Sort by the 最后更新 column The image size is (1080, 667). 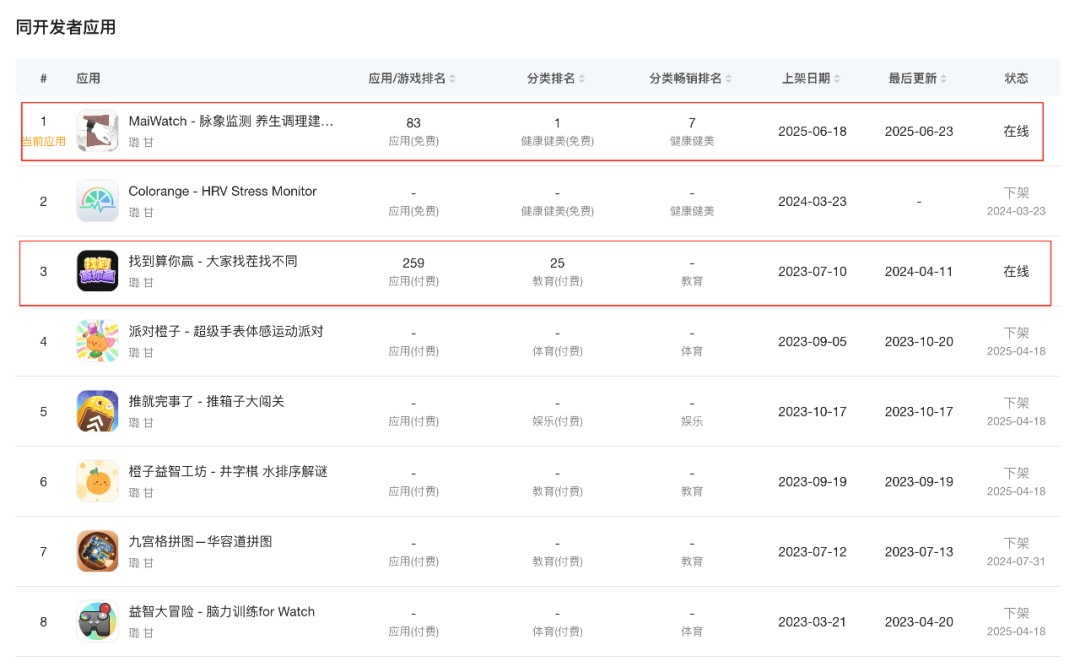[918, 78]
